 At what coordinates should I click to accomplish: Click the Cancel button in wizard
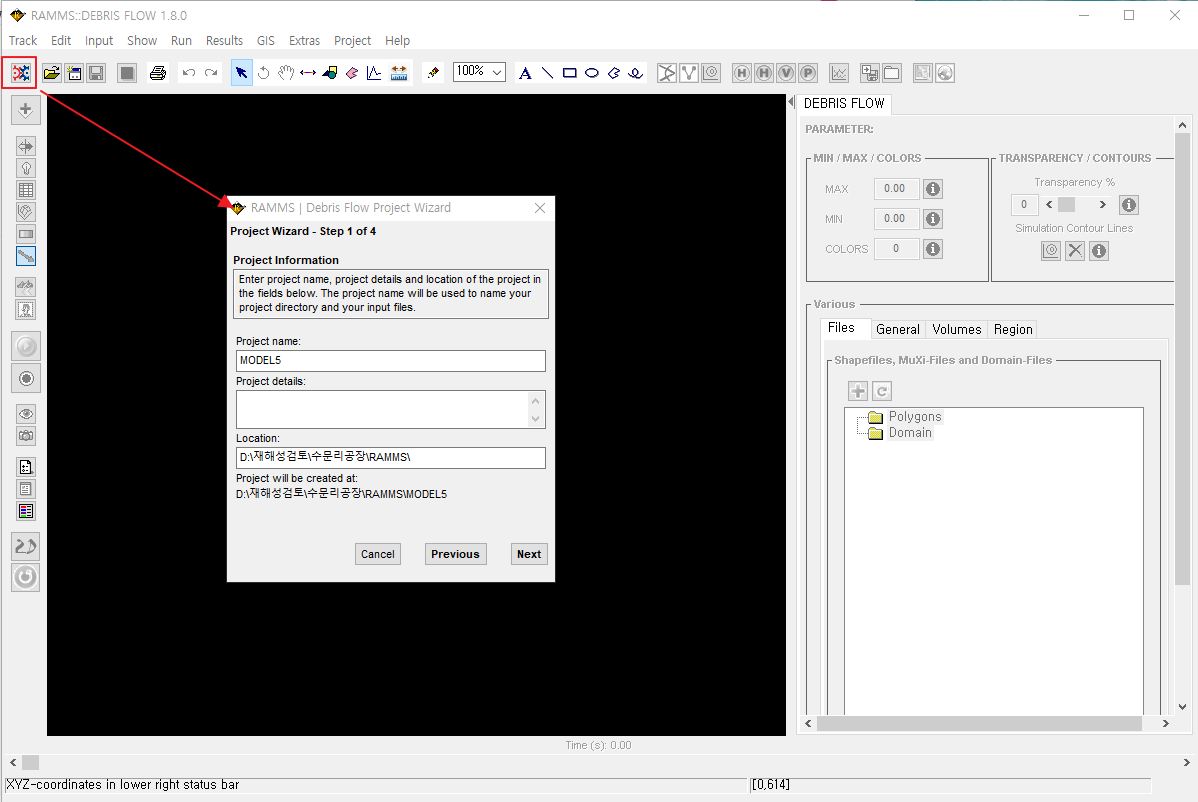(x=377, y=554)
